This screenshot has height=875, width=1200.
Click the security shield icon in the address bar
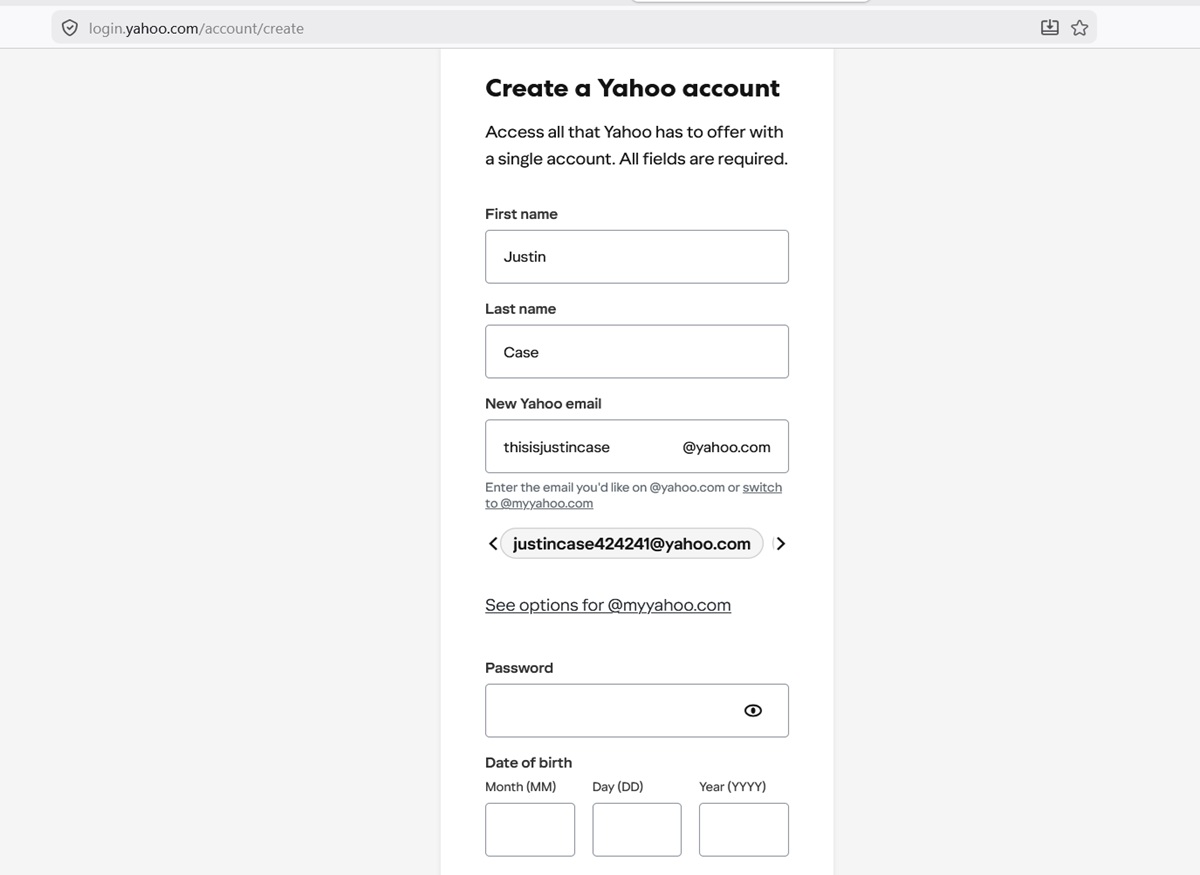[69, 27]
